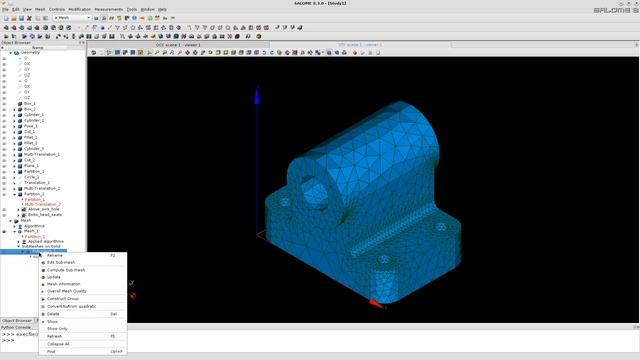This screenshot has width=640, height=360.
Task: Open the Mesh module selector dropdown
Action: point(72,18)
